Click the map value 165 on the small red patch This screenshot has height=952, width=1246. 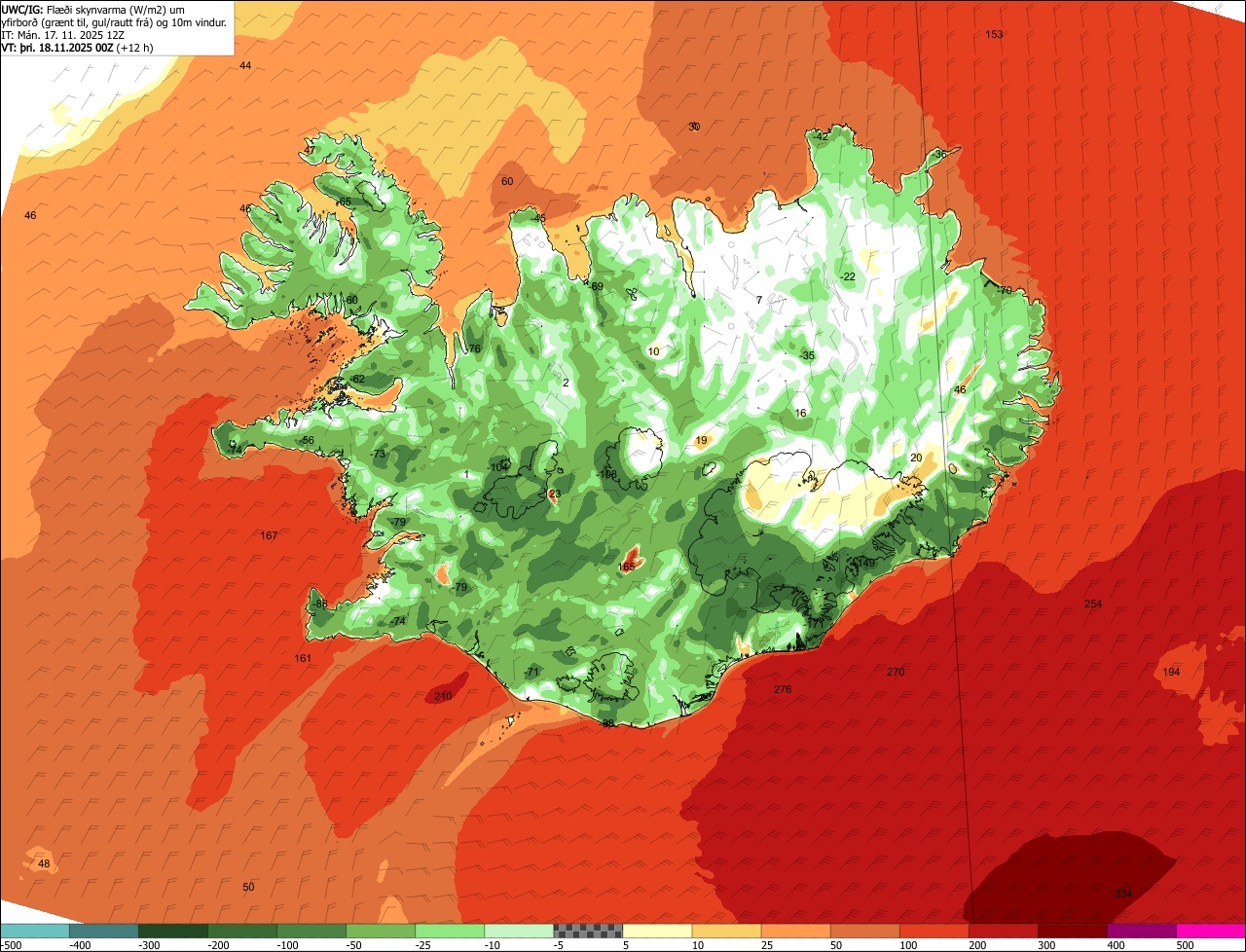(x=627, y=567)
